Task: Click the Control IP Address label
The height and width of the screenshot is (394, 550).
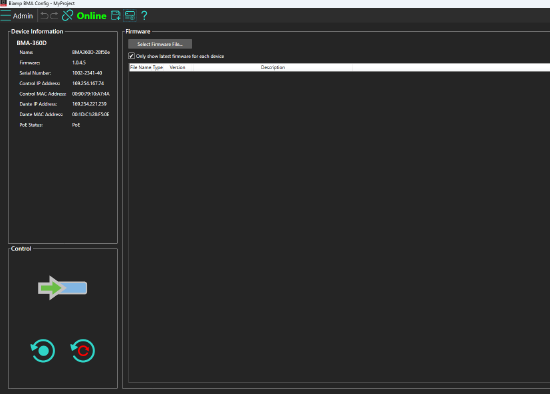Action: tap(40, 83)
